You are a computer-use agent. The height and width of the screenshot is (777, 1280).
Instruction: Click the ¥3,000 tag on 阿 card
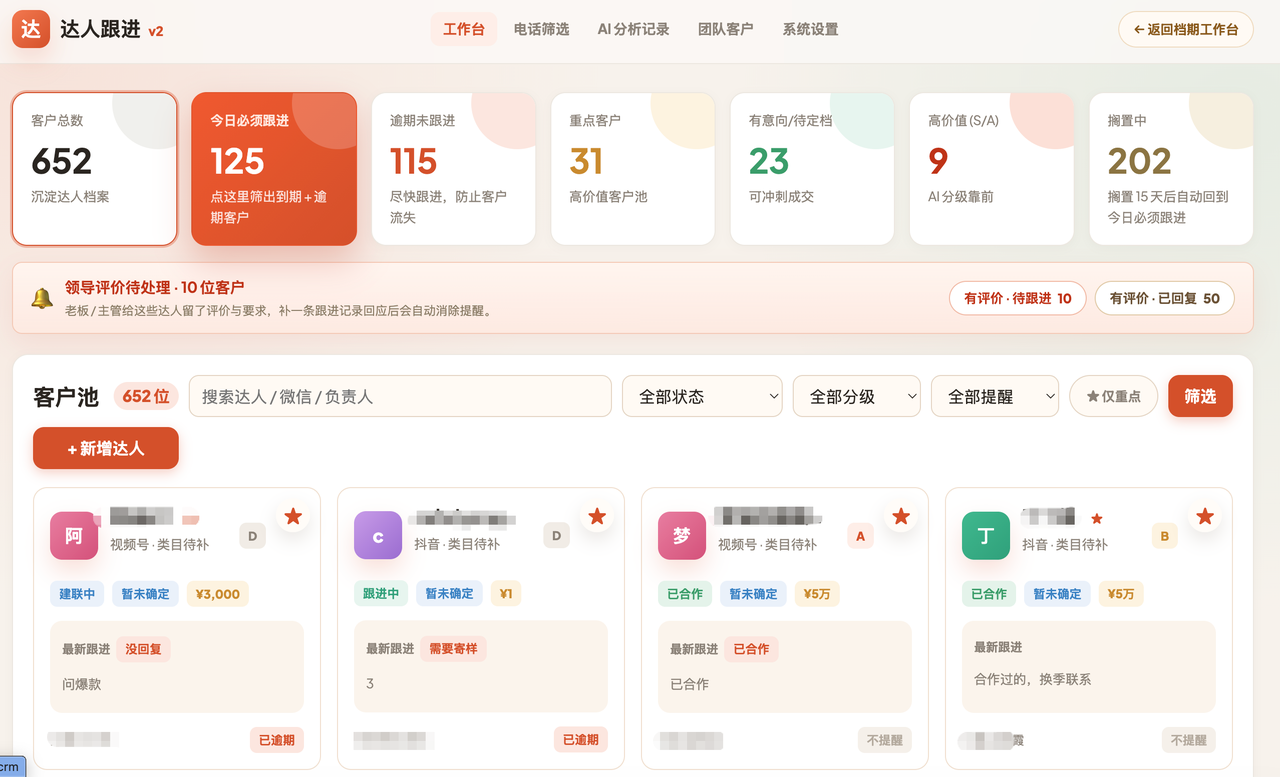point(218,593)
